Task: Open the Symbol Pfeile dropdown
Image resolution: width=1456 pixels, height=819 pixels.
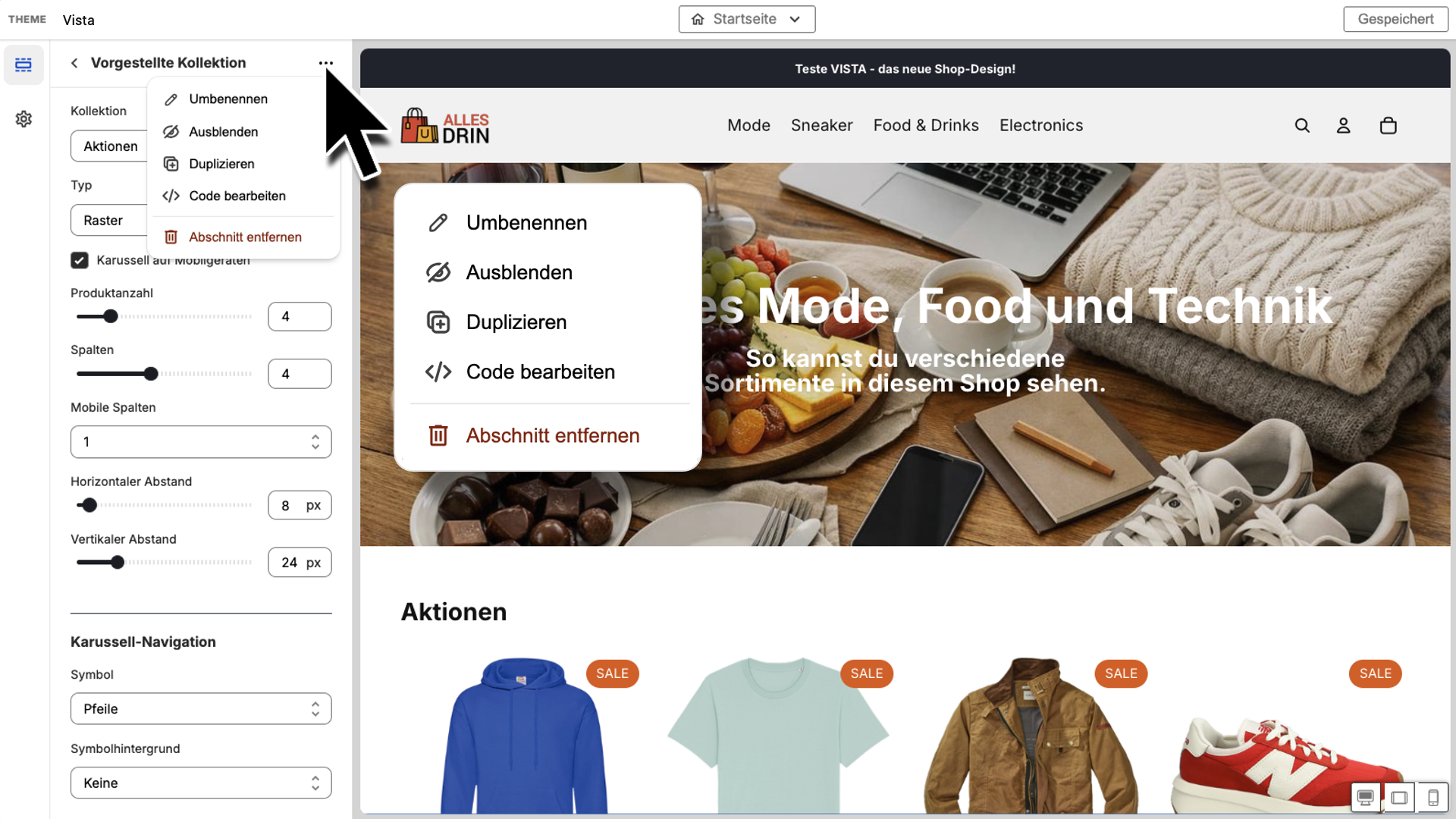Action: point(201,708)
